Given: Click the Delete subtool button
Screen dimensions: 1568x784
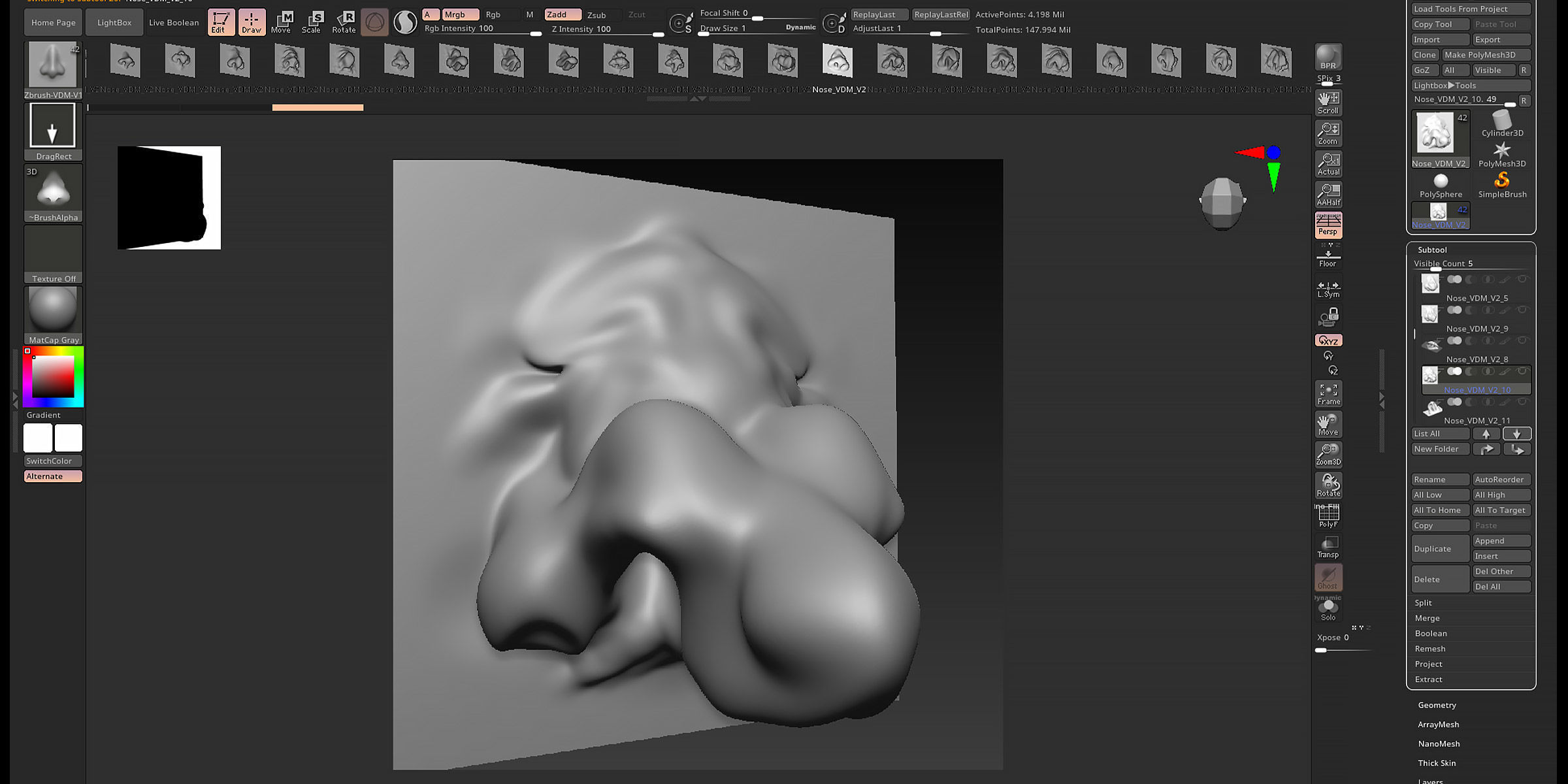Looking at the screenshot, I should 1440,580.
